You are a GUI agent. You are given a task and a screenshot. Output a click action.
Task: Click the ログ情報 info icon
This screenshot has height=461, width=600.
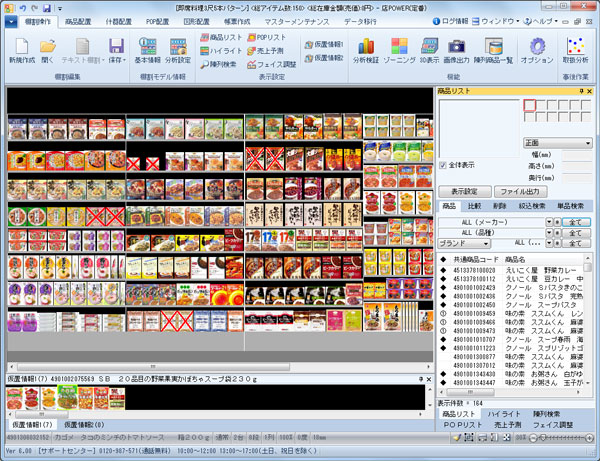(x=436, y=21)
